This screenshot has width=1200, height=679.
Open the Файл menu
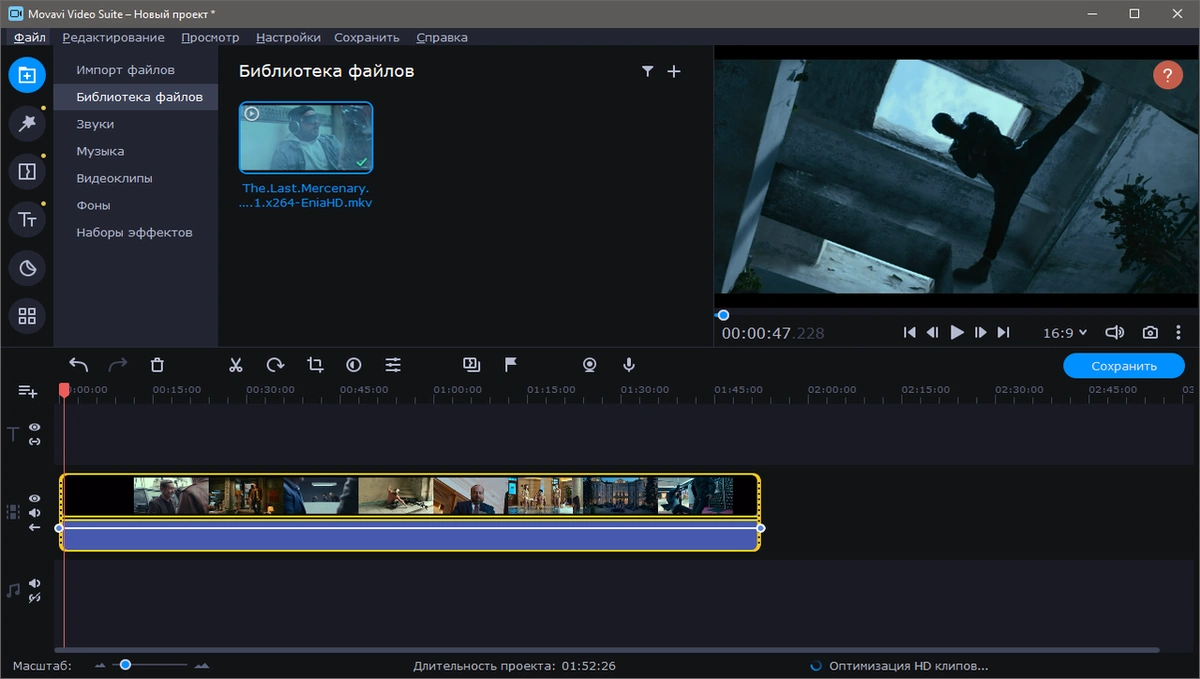[30, 37]
